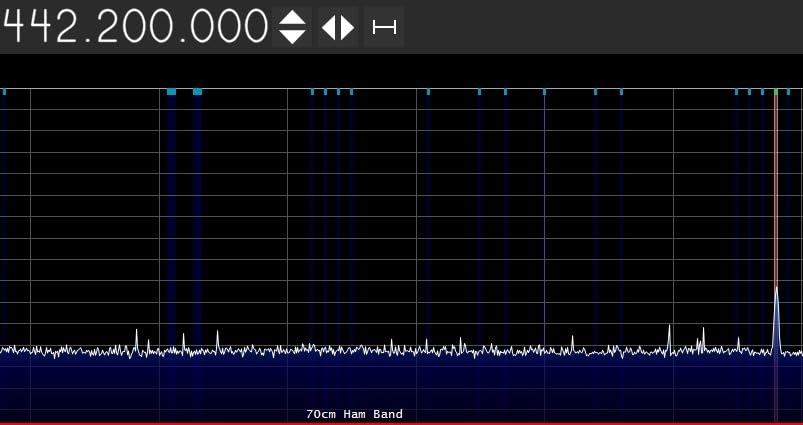Select the rightmost of two wide blue markers

pyautogui.click(x=197, y=92)
